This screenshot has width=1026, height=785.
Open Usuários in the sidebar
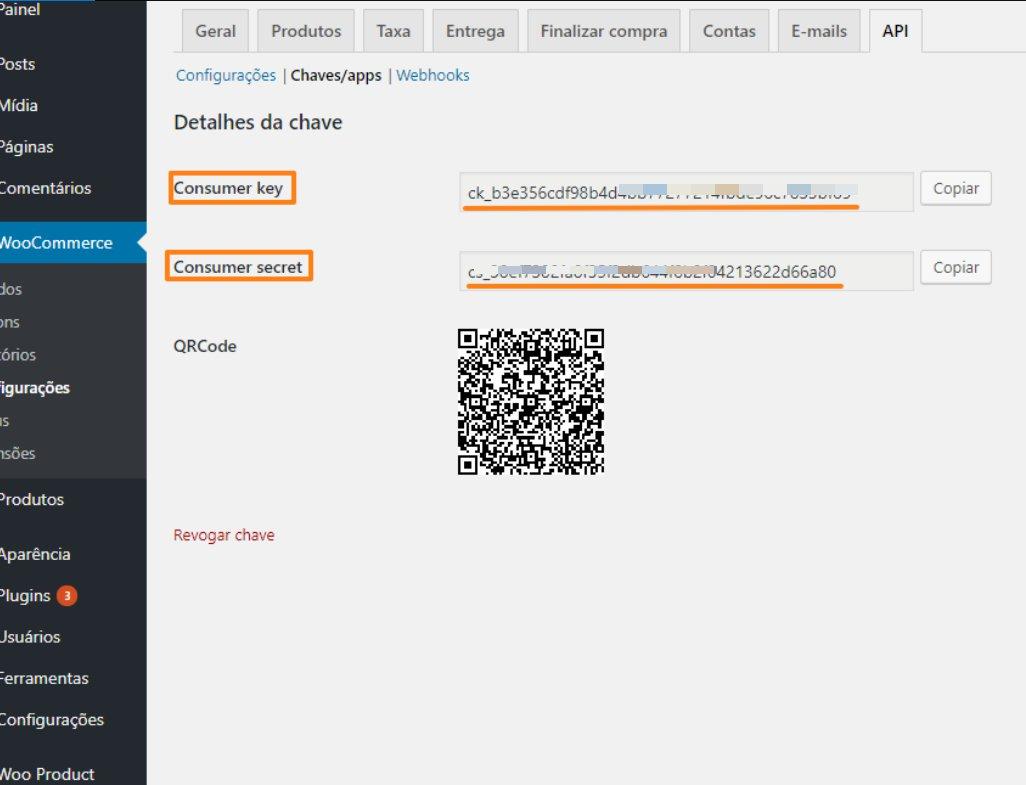pos(29,637)
